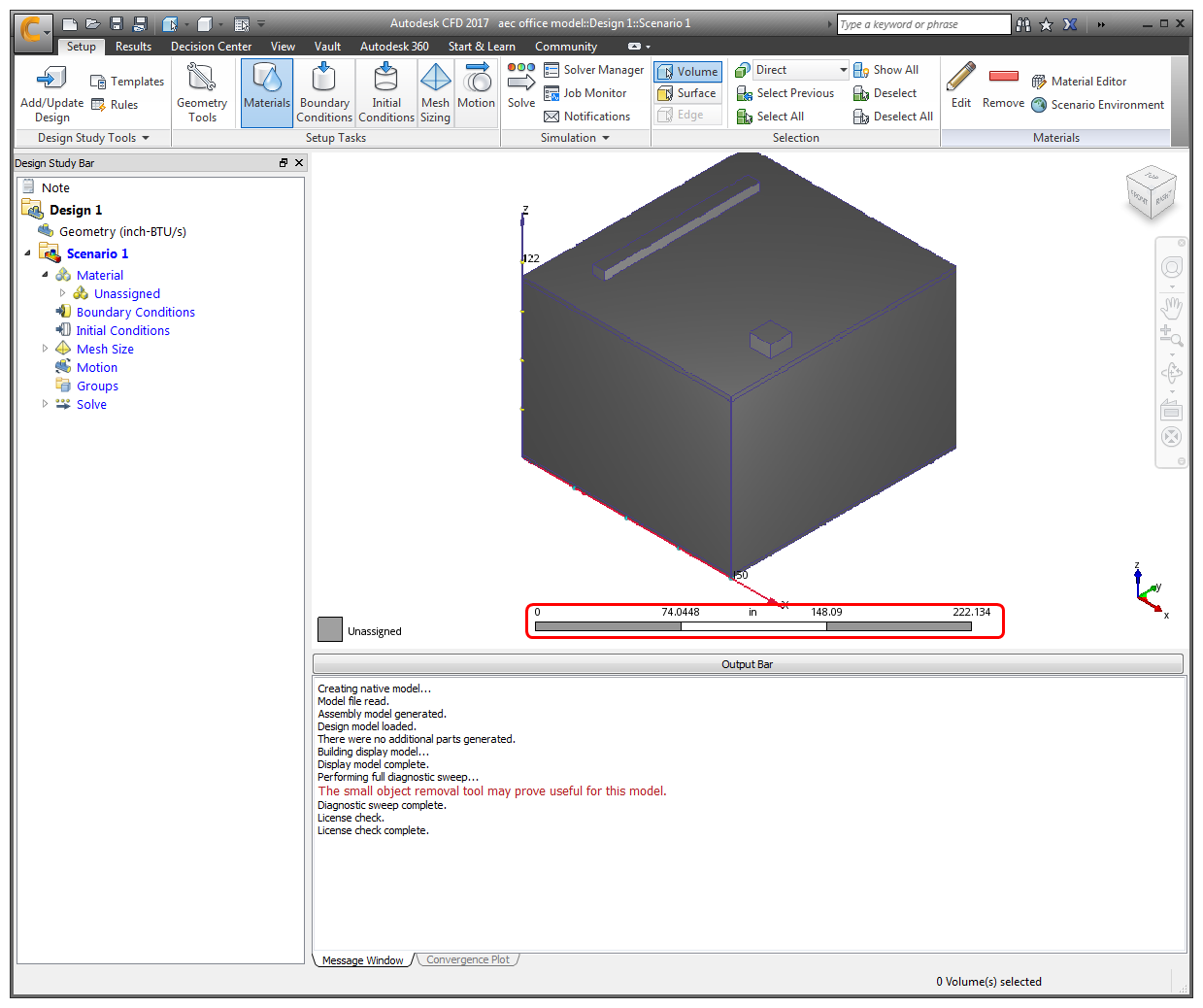Select the Mesh Sizing setup task

coord(435,93)
